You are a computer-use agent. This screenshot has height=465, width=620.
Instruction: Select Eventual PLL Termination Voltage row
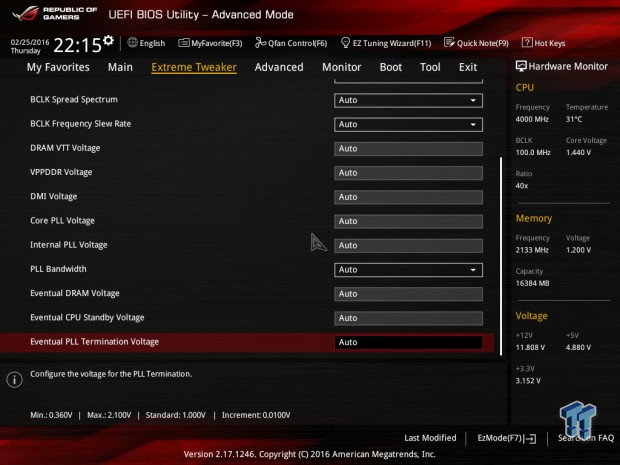click(247, 342)
